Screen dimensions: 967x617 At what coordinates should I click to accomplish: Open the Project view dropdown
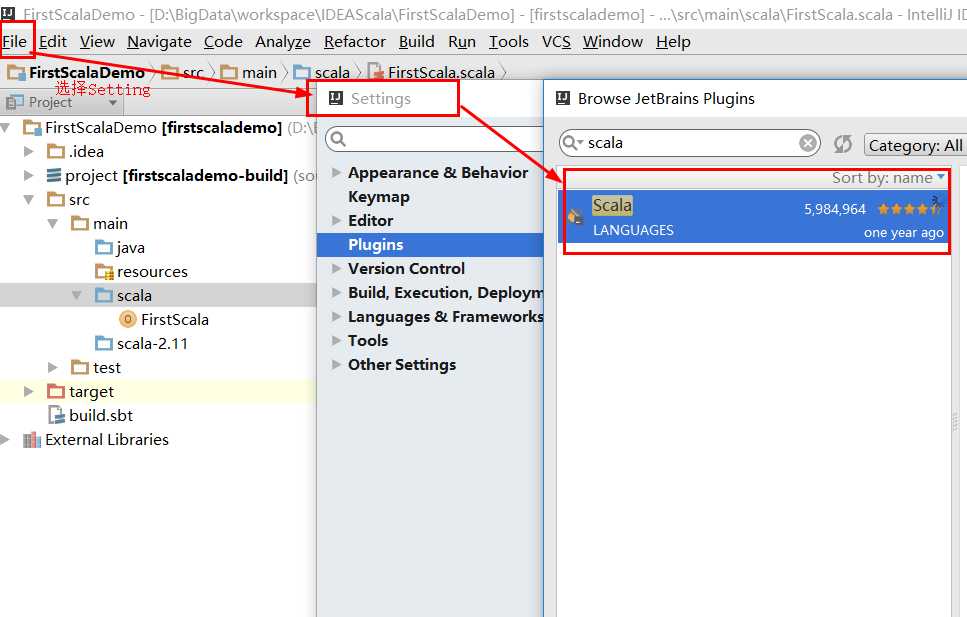coord(113,103)
